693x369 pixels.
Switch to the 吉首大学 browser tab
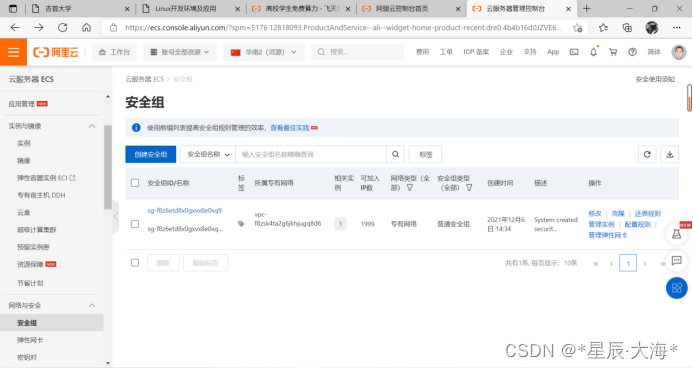80,8
